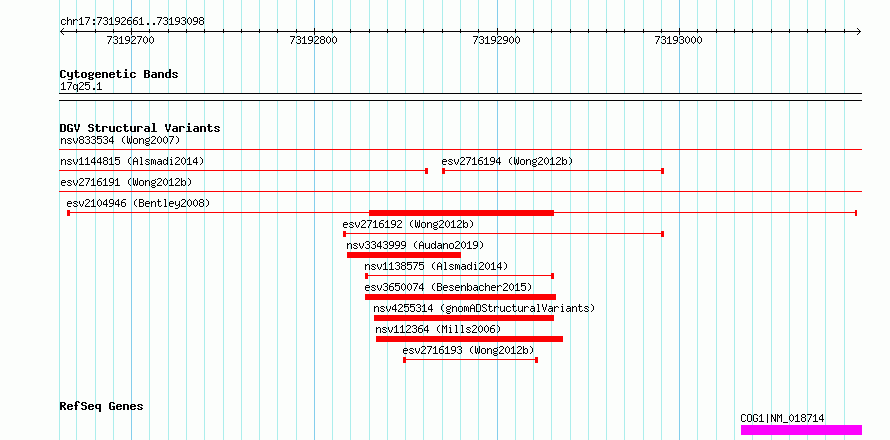Click the red bar for nsv3343999
This screenshot has height=440, width=890.
tap(404, 255)
